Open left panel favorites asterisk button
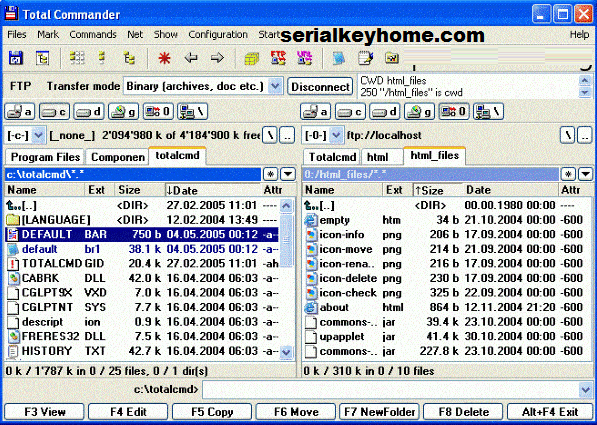Image resolution: width=597 pixels, height=425 pixels. [271, 174]
